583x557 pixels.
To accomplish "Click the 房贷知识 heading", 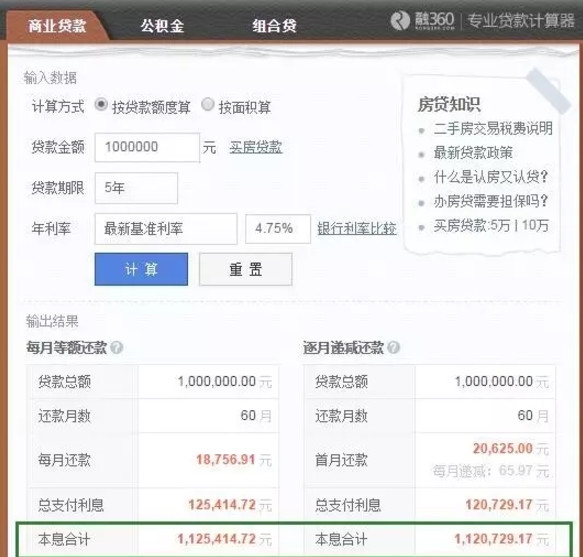I will pyautogui.click(x=449, y=104).
